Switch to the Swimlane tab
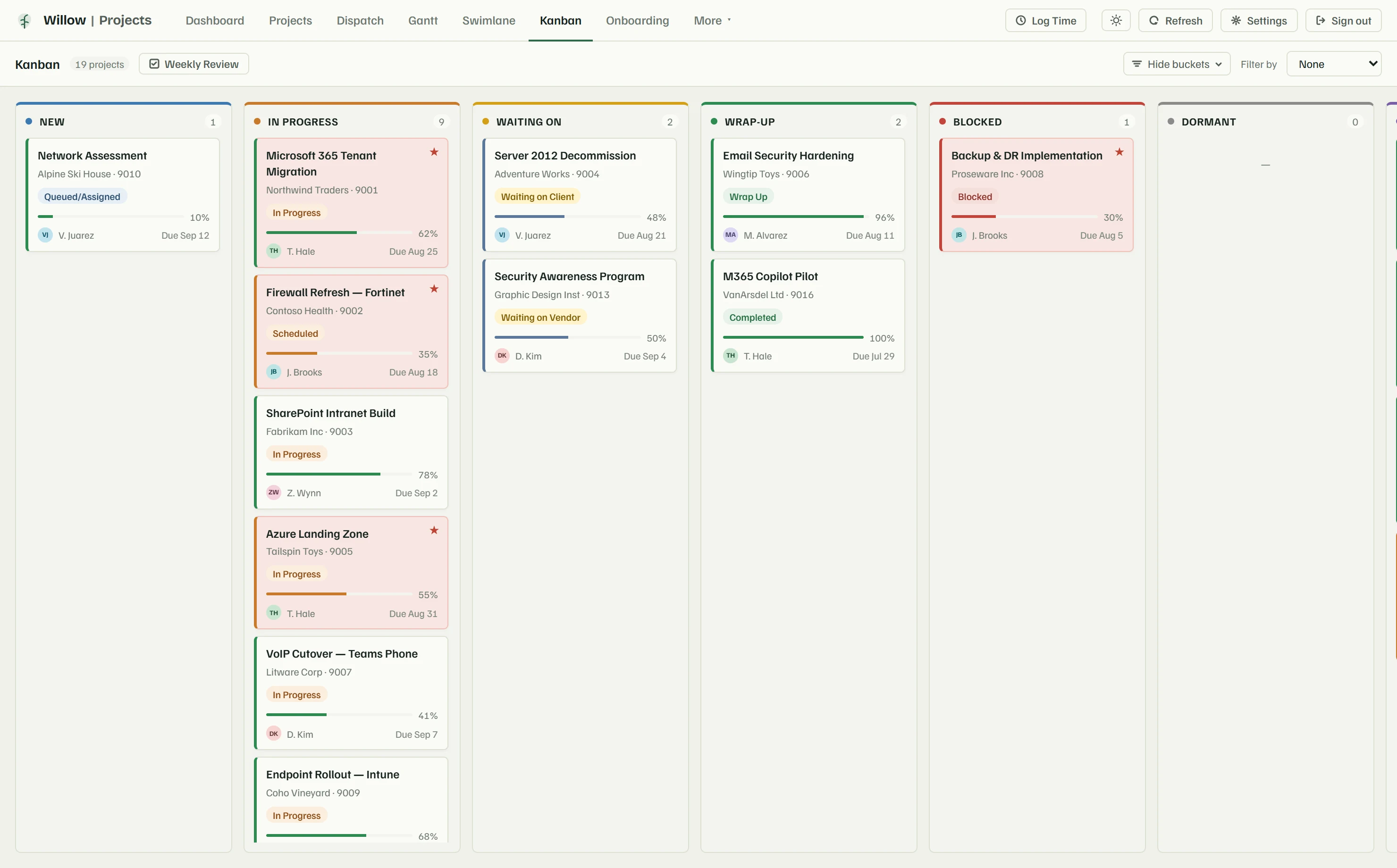Viewport: 1397px width, 868px height. (x=488, y=21)
